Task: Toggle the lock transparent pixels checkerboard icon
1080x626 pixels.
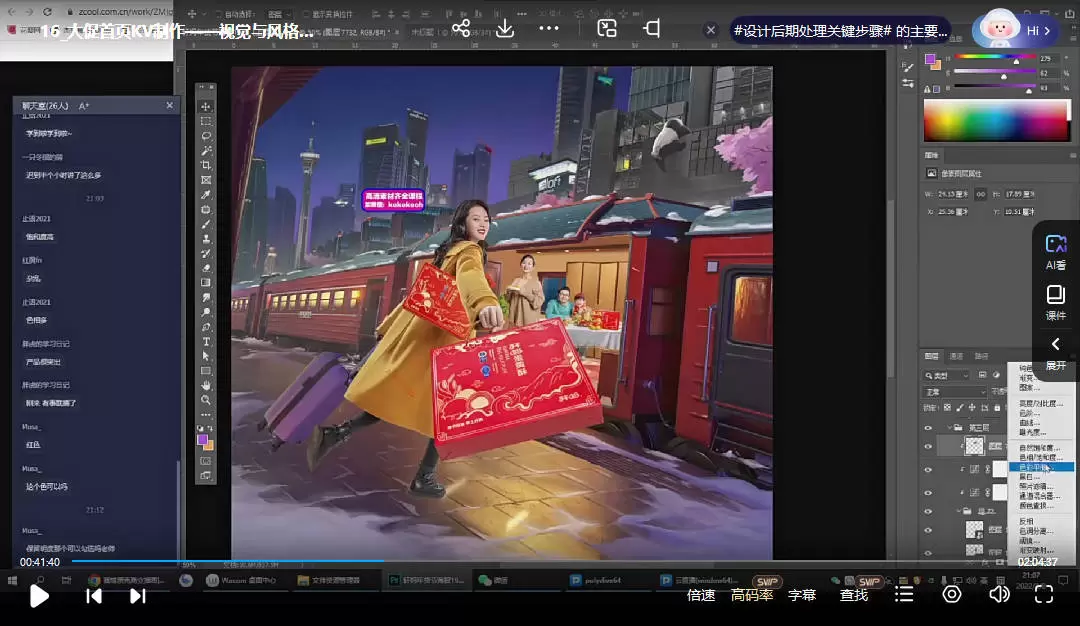Action: point(947,408)
